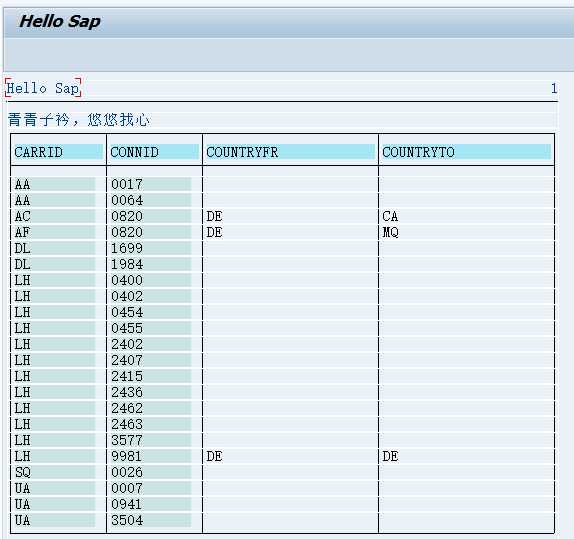Click connection ID 0941
574x539 pixels.
click(x=127, y=504)
